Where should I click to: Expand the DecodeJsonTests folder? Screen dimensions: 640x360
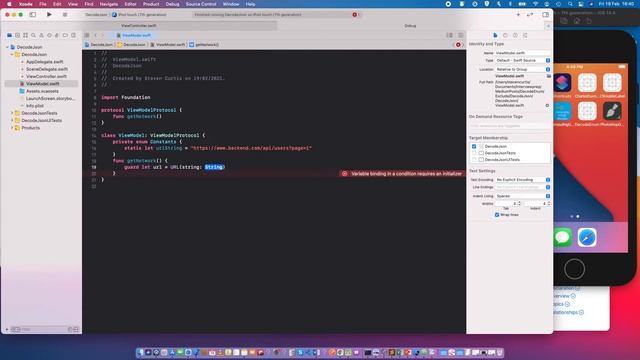pyautogui.click(x=12, y=113)
